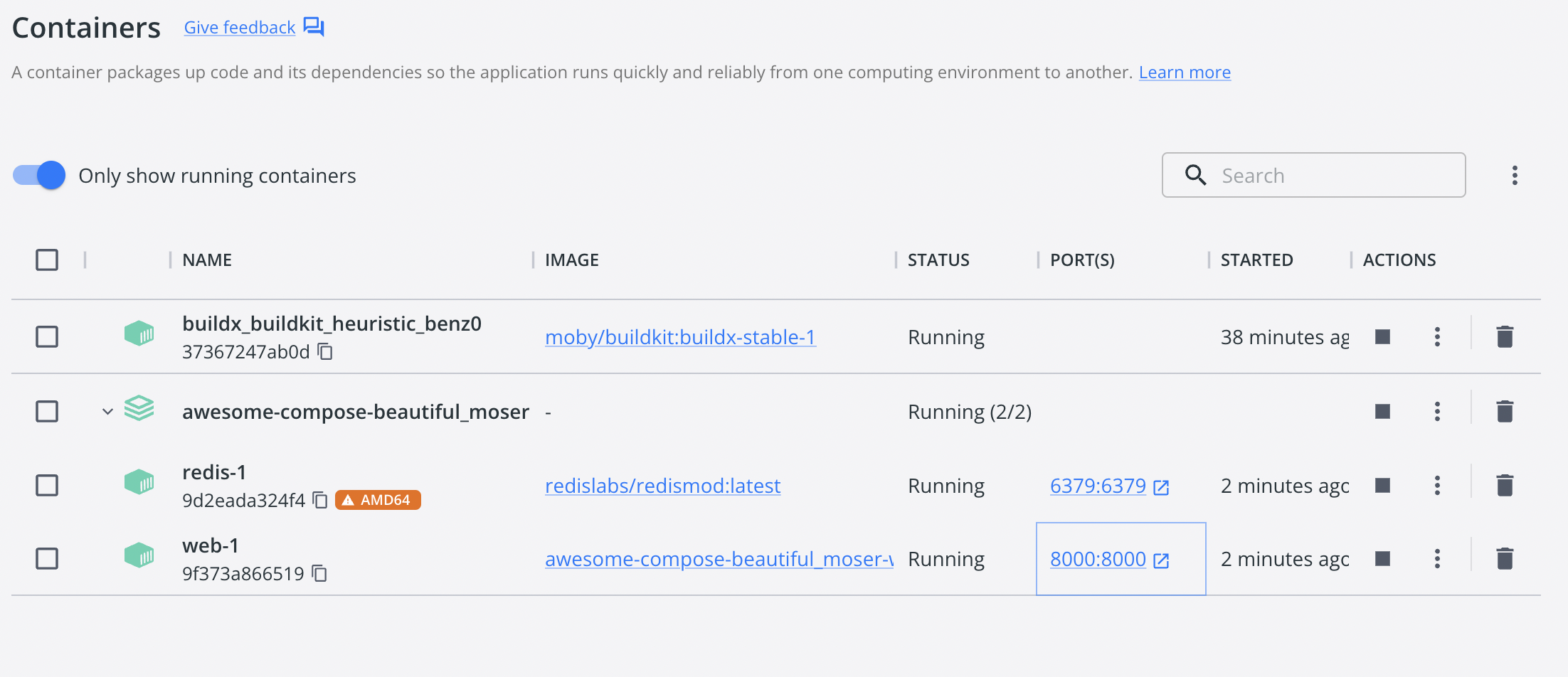Sort by the PORT(S) column header

click(x=1082, y=260)
